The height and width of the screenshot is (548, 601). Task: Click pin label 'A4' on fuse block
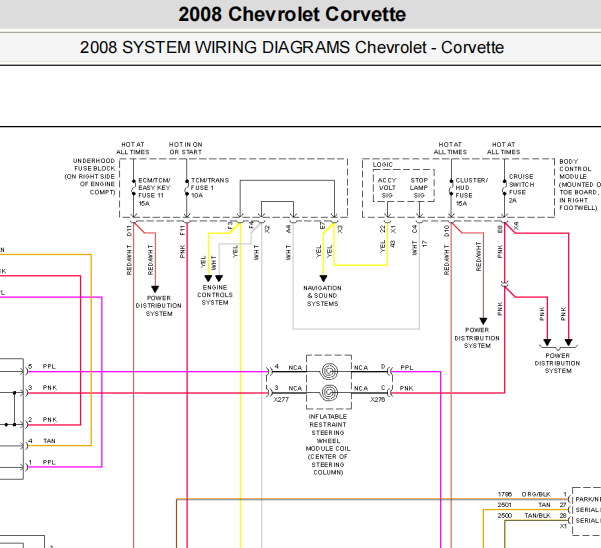(288, 229)
